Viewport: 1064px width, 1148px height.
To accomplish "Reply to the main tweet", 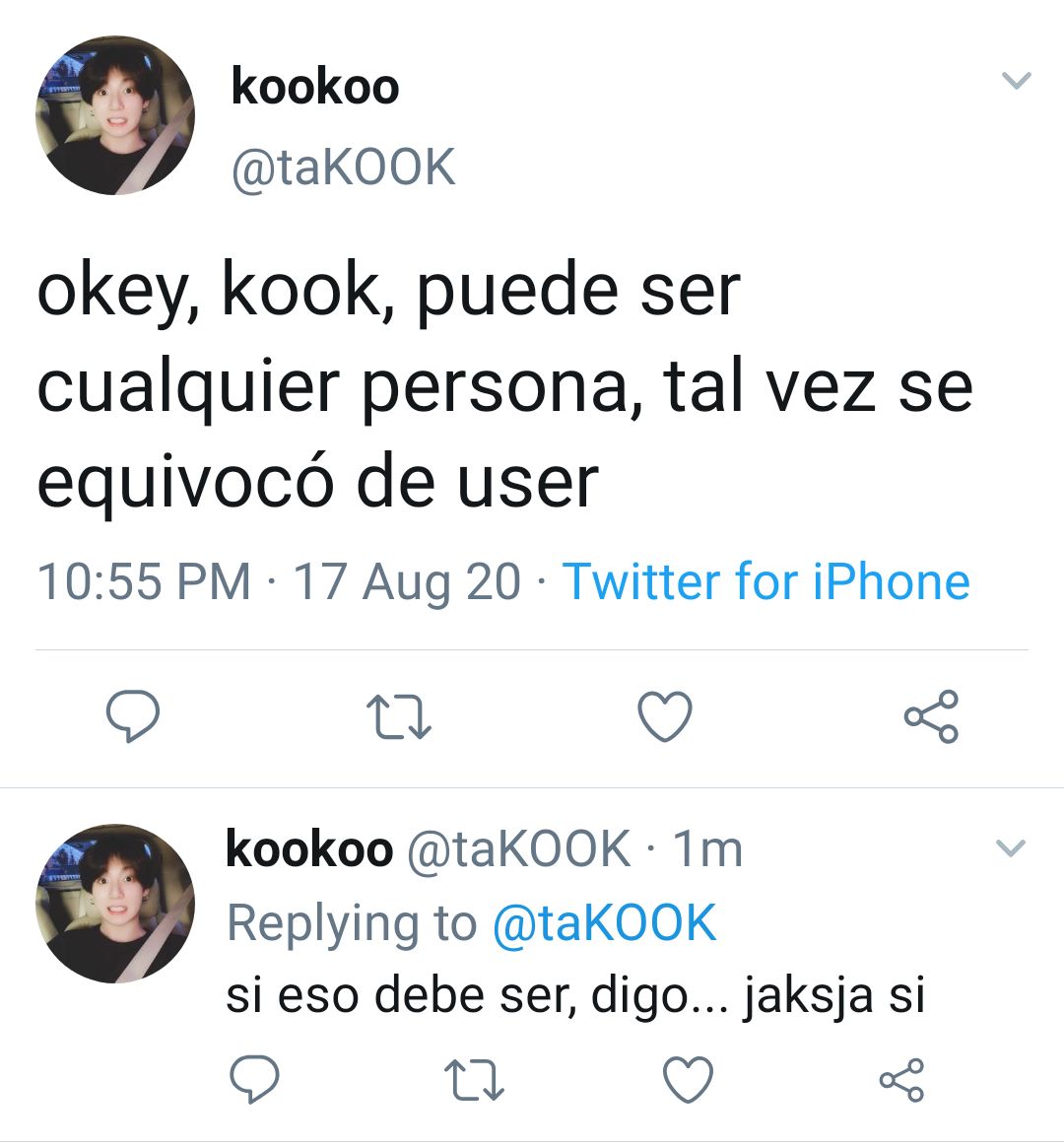I will tap(132, 715).
